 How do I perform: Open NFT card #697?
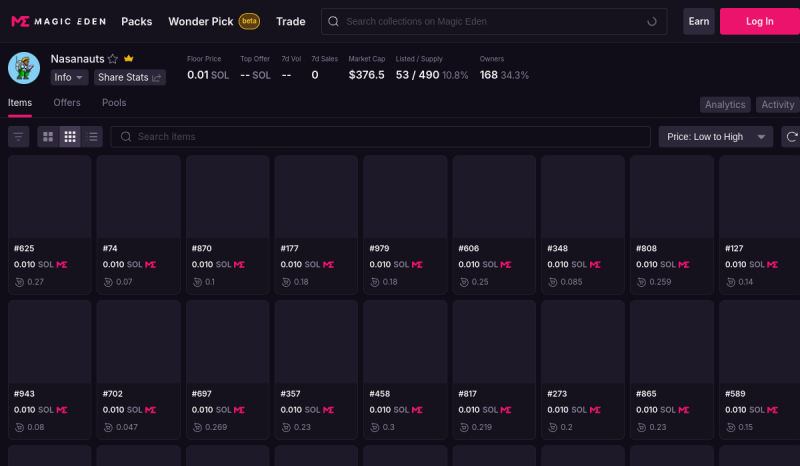pos(228,370)
